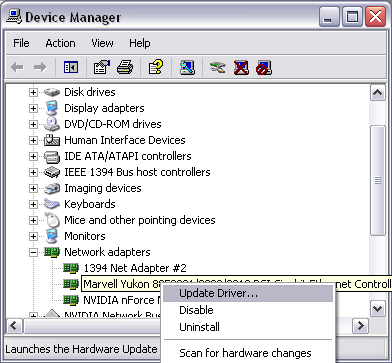This screenshot has width=392, height=363.
Task: Click the Monitors icon
Action: coord(52,236)
